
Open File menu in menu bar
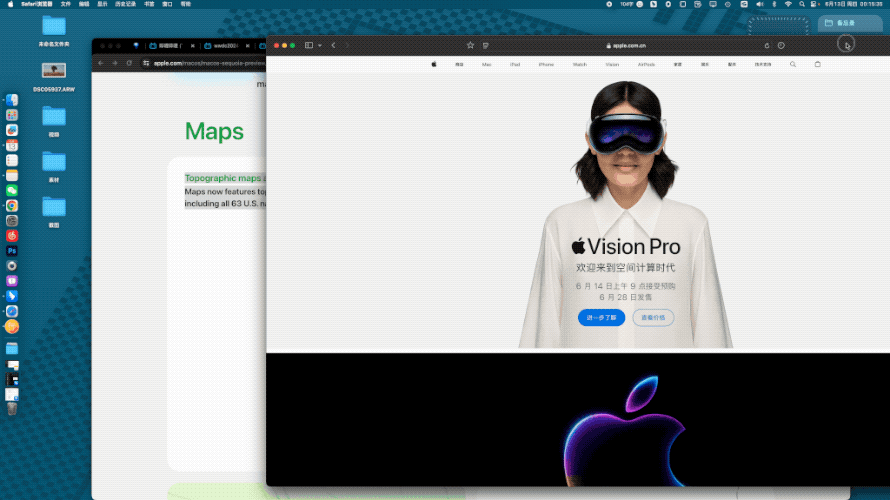pos(66,4)
